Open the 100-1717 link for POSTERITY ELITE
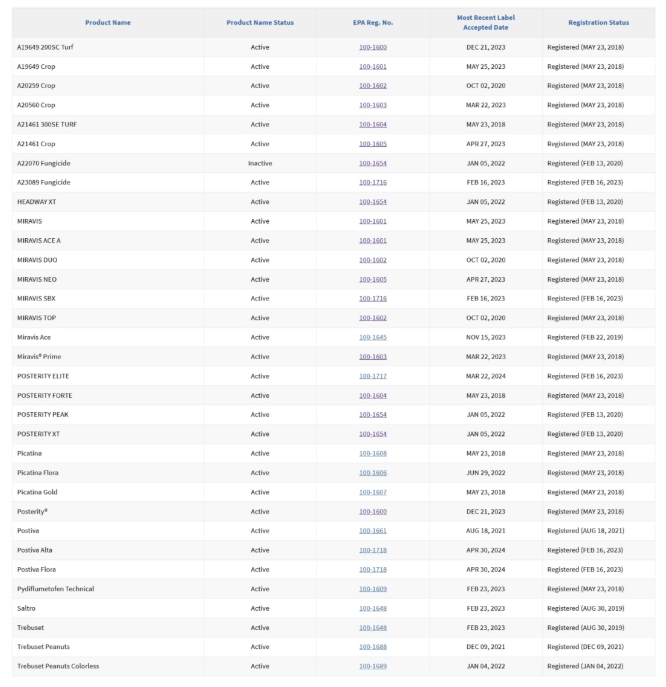The height and width of the screenshot is (687, 666). [x=373, y=376]
